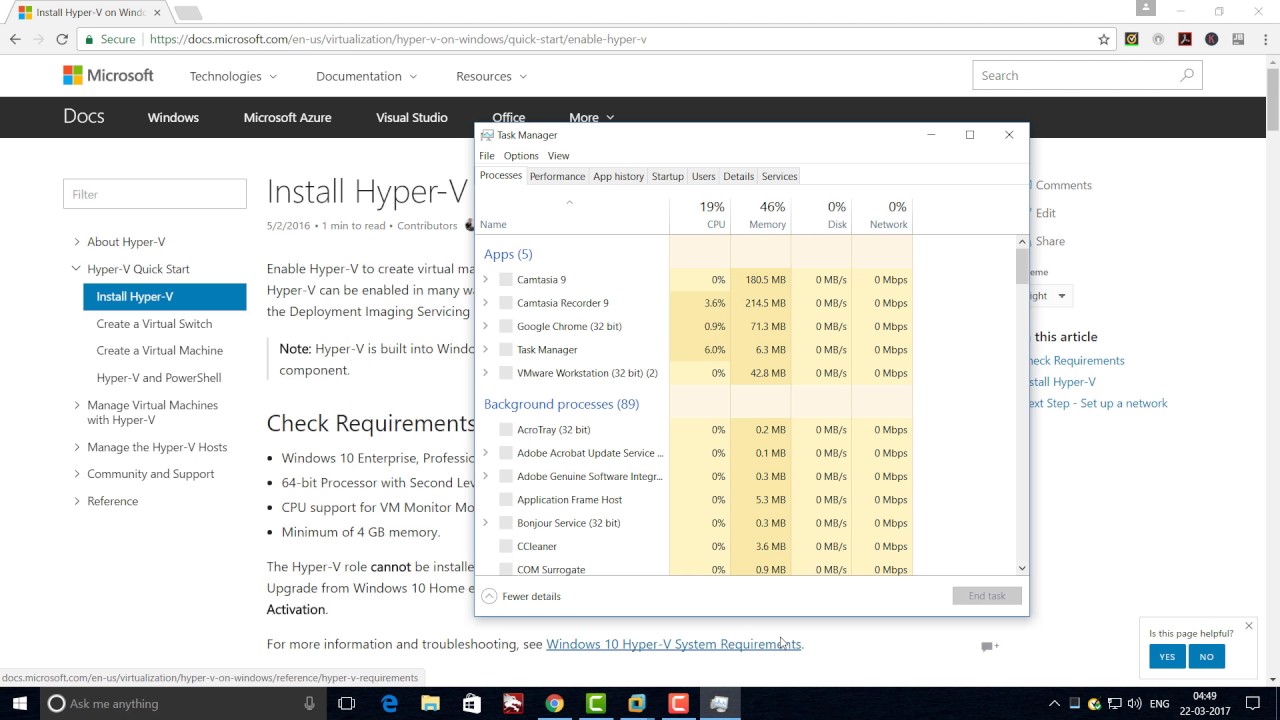This screenshot has height=720, width=1280.
Task: Click the Task Manager vertical scrollbar thumb
Action: pyautogui.click(x=1022, y=266)
